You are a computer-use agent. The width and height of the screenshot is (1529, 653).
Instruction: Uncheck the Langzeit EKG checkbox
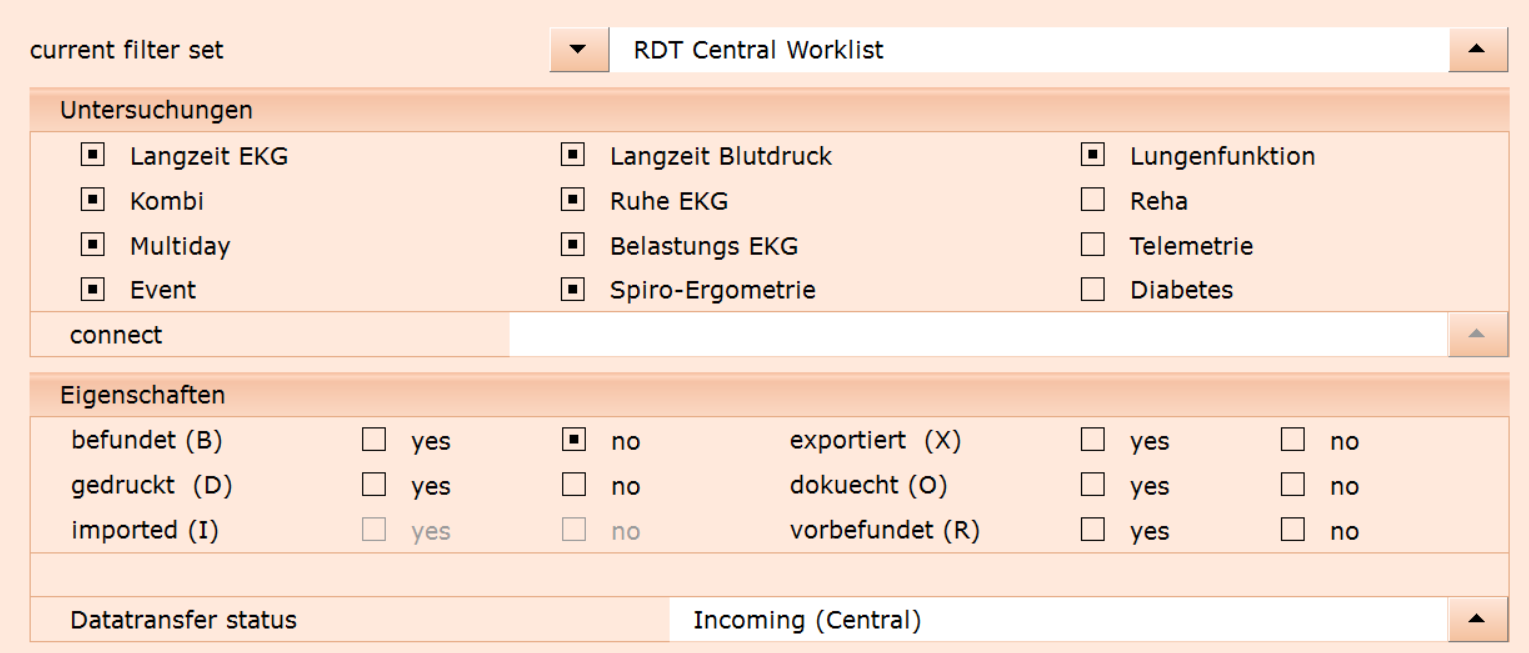92,155
